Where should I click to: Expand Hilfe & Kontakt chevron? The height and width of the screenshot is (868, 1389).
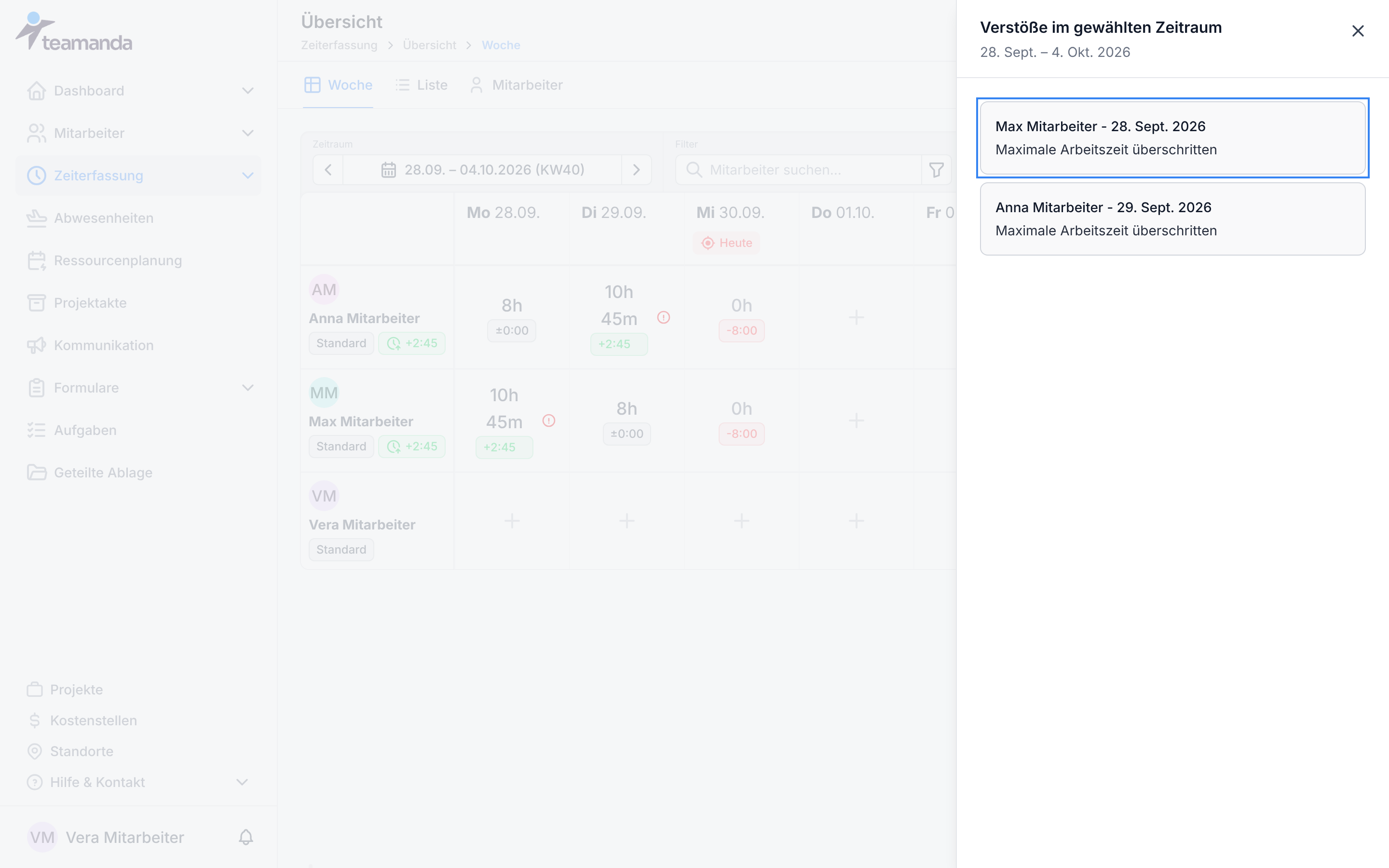[x=242, y=782]
